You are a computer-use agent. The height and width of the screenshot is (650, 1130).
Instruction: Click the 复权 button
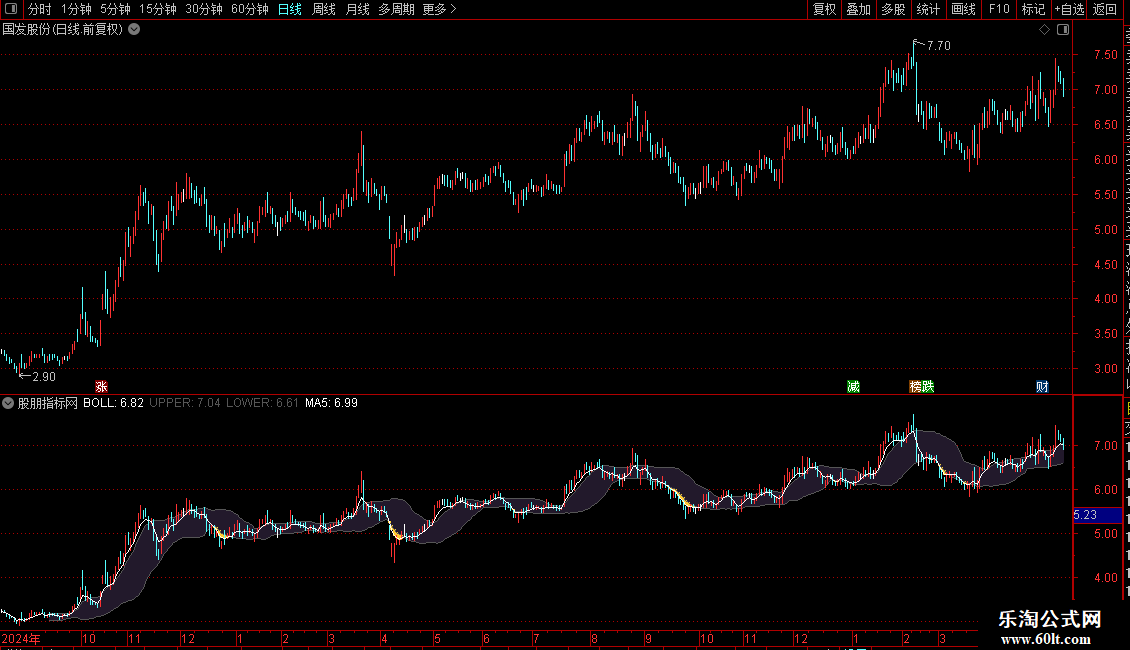tap(824, 9)
